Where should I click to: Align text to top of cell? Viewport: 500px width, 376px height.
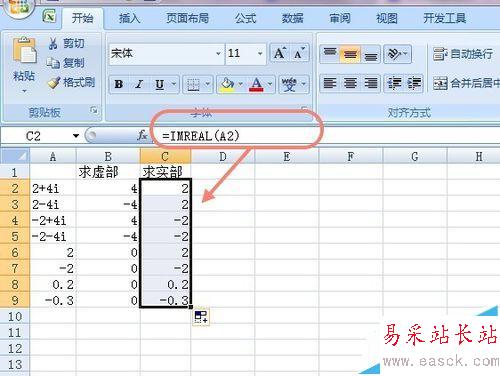(x=330, y=54)
